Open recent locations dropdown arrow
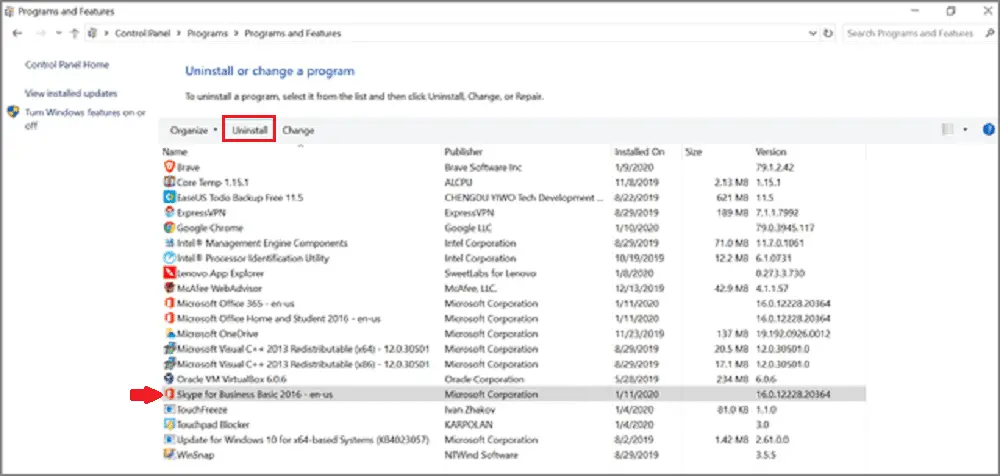This screenshot has height=476, width=1000. (59, 33)
